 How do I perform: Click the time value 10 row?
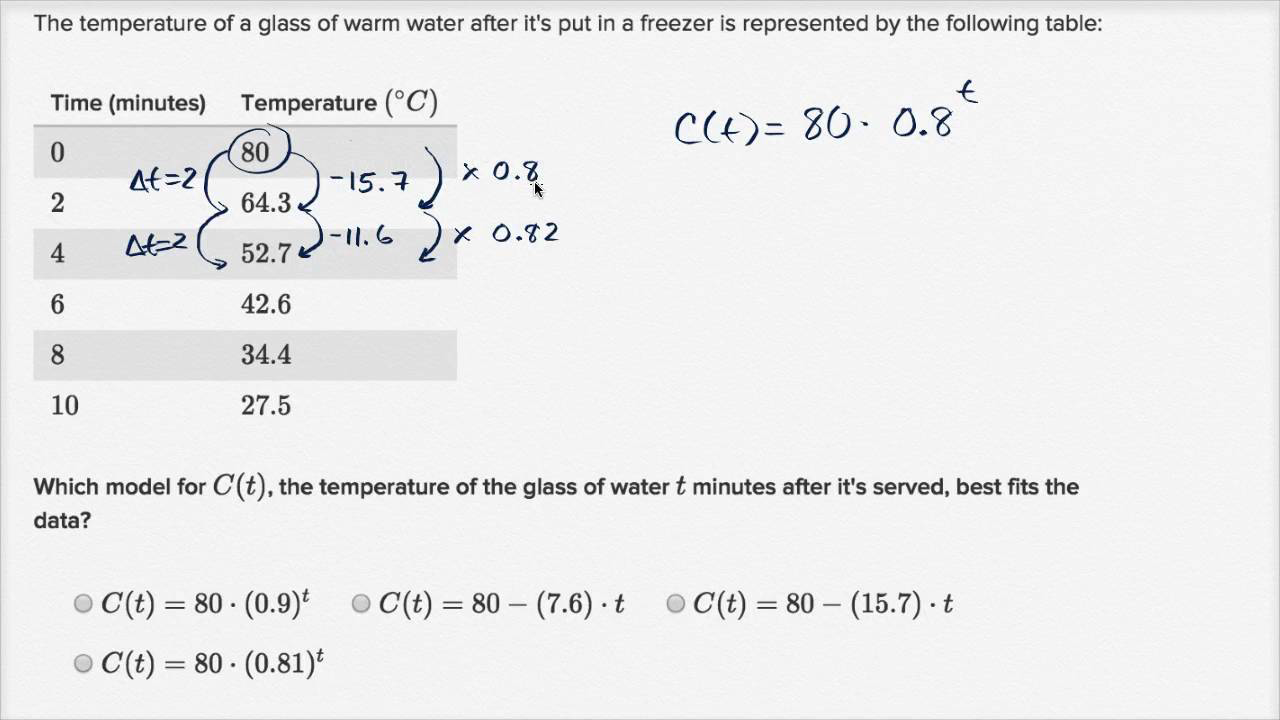(245, 405)
